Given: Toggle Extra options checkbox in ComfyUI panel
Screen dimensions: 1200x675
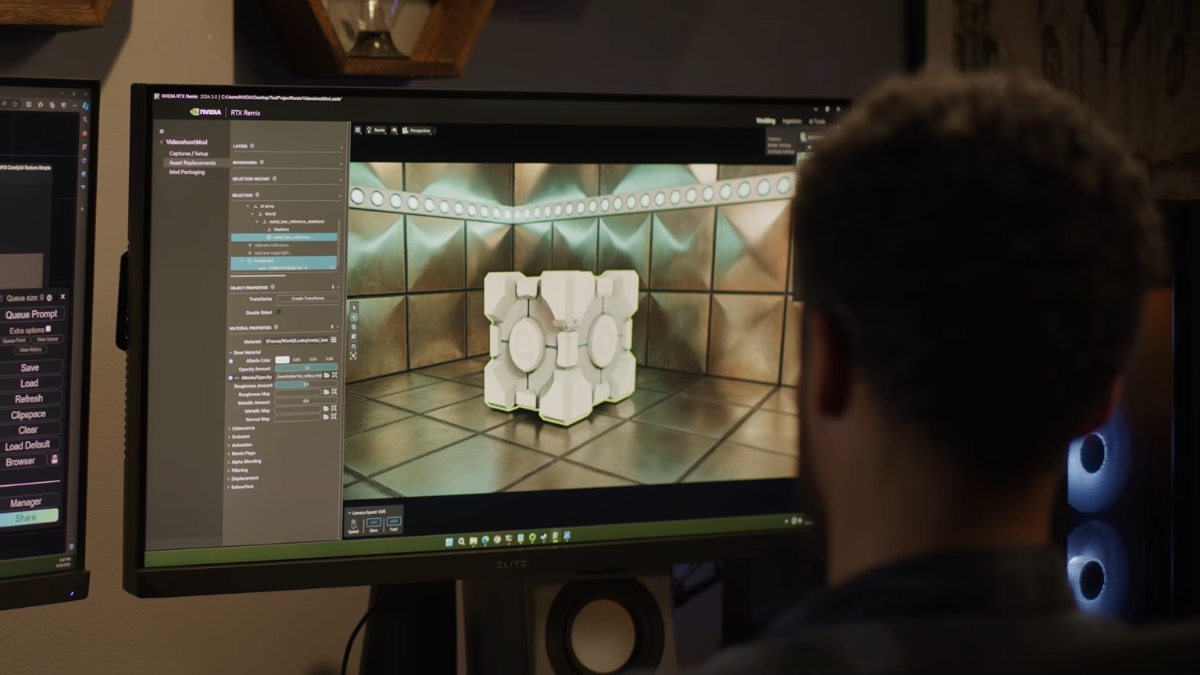Looking at the screenshot, I should coord(48,329).
